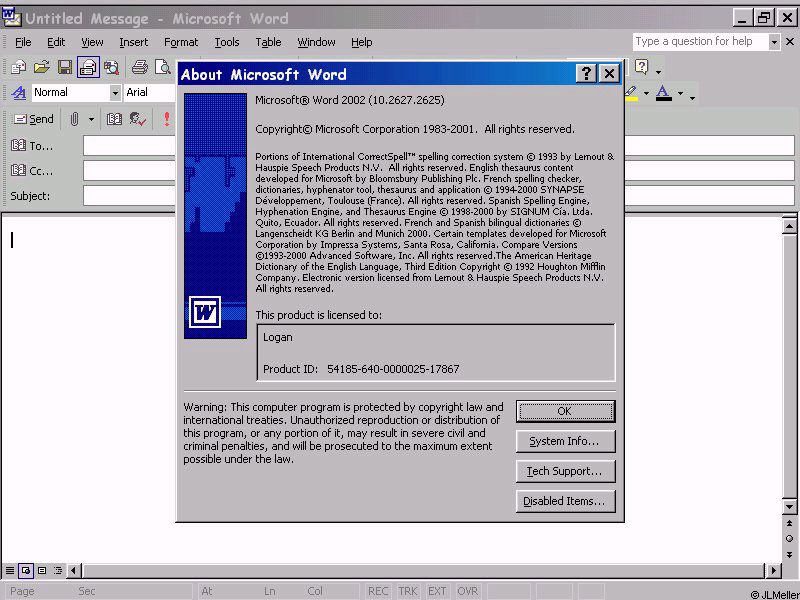Open the View menu

pos(92,42)
